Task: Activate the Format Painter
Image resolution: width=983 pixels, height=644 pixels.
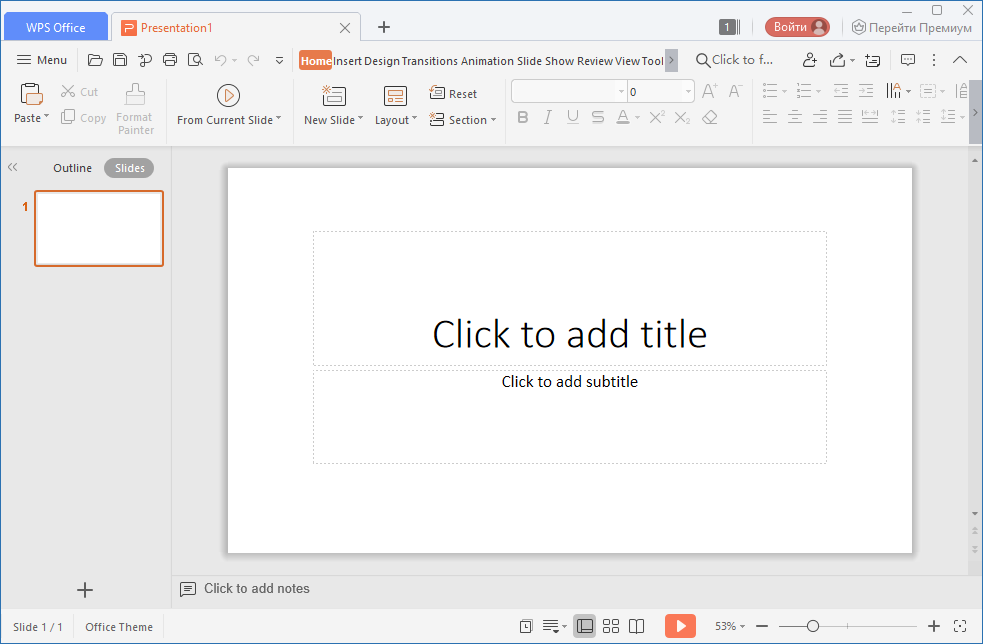Action: 135,109
